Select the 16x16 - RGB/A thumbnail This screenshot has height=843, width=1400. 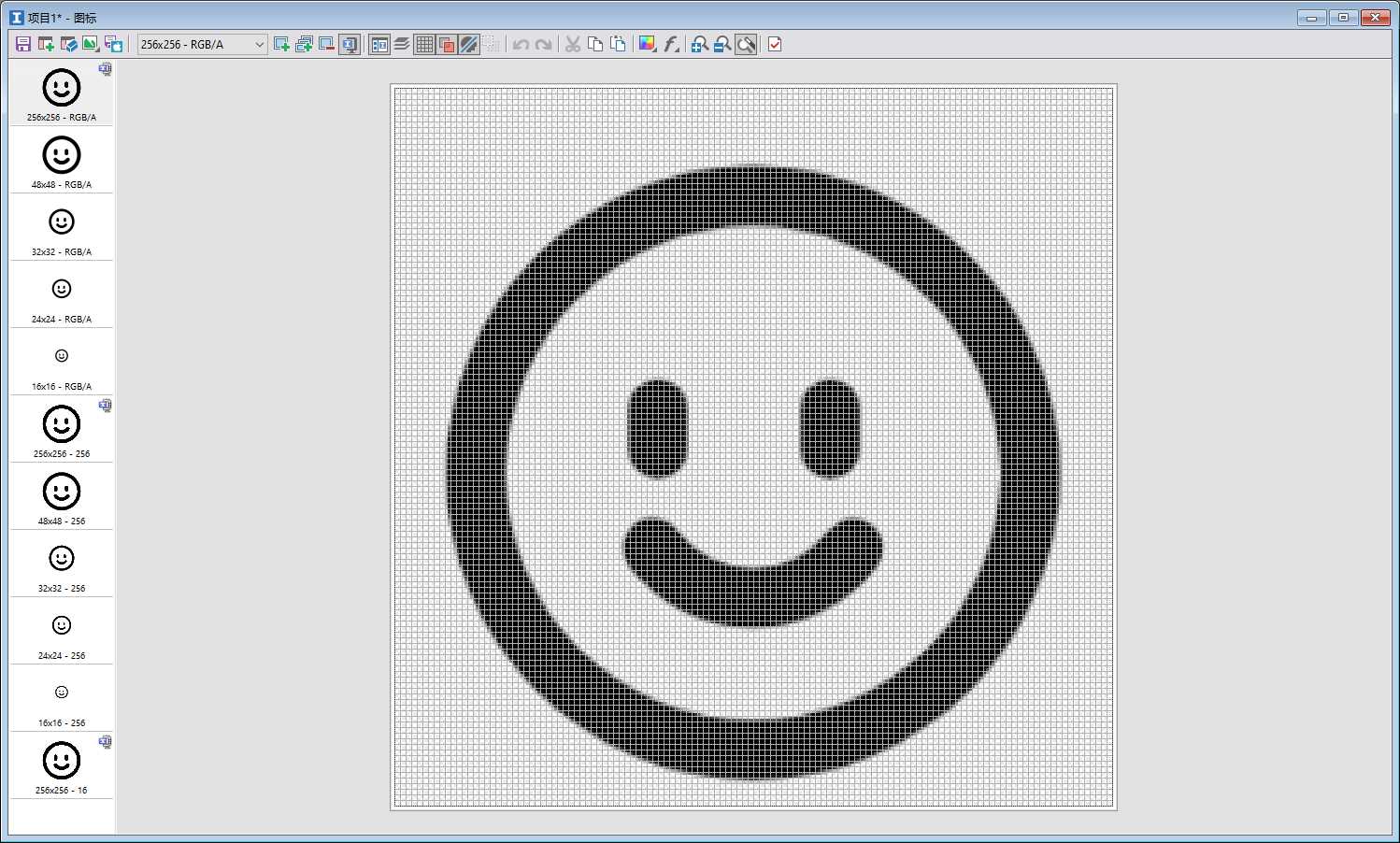(x=62, y=362)
